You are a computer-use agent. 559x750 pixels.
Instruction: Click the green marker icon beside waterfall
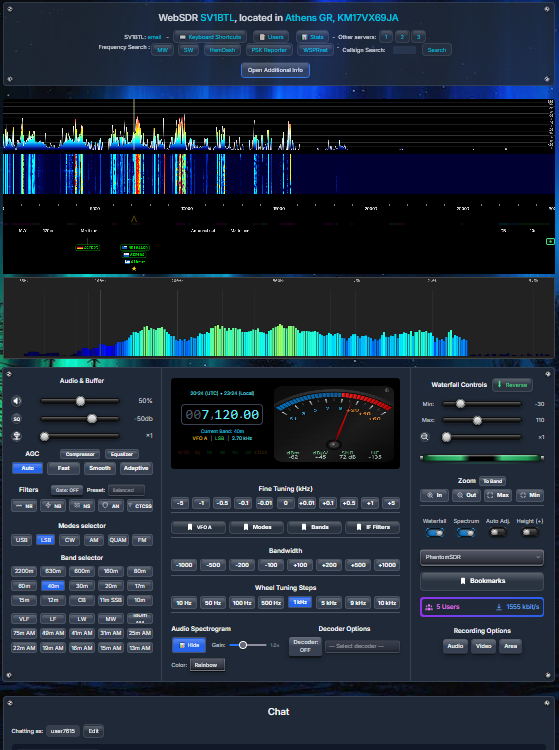click(x=550, y=242)
